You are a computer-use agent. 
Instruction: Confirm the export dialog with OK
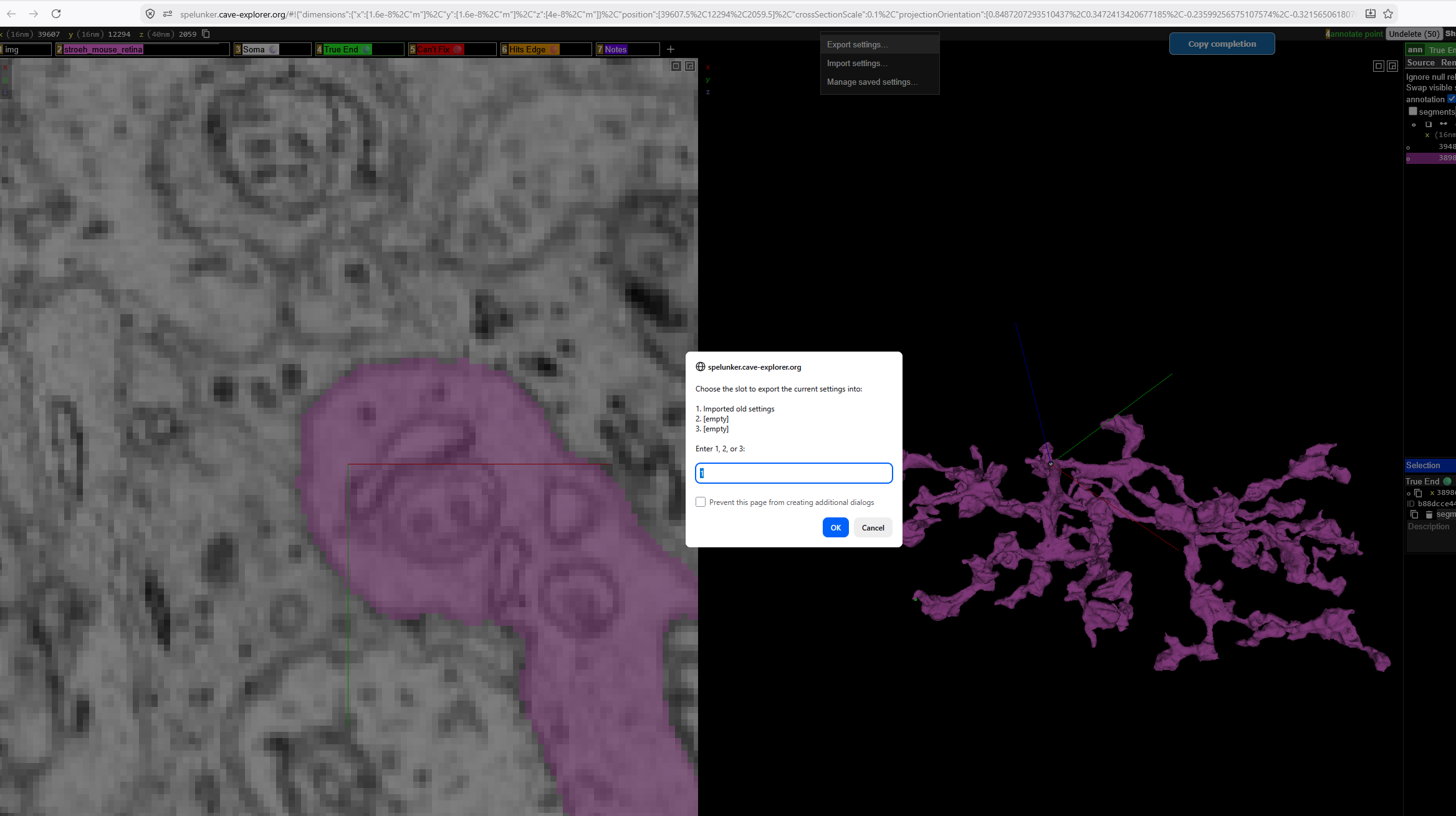835,527
